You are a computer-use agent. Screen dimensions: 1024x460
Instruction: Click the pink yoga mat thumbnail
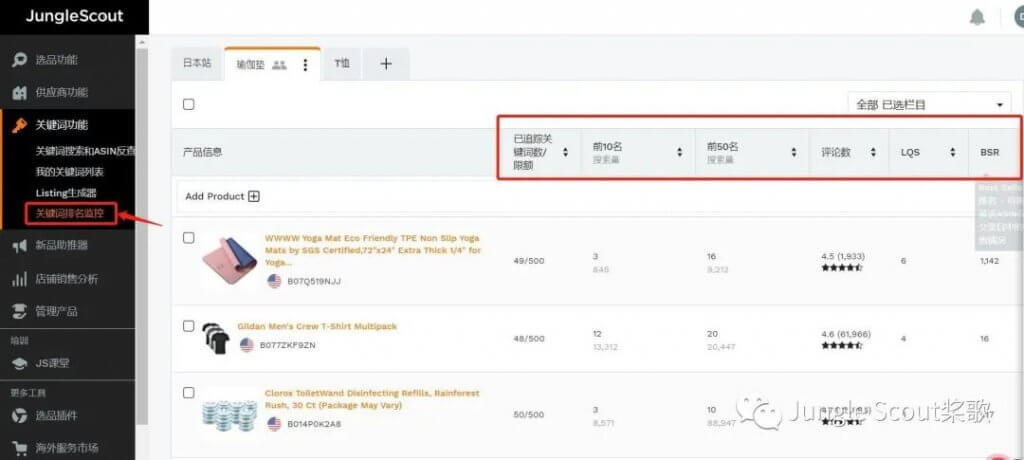pyautogui.click(x=229, y=260)
